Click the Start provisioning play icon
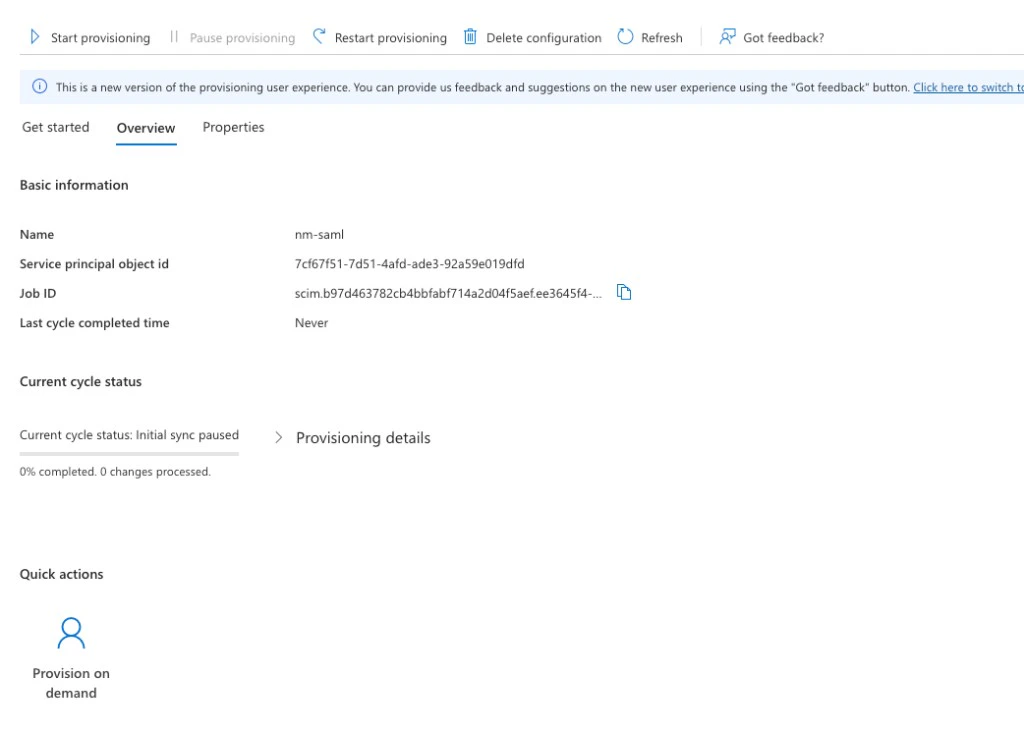The image size is (1024, 736). [x=35, y=37]
